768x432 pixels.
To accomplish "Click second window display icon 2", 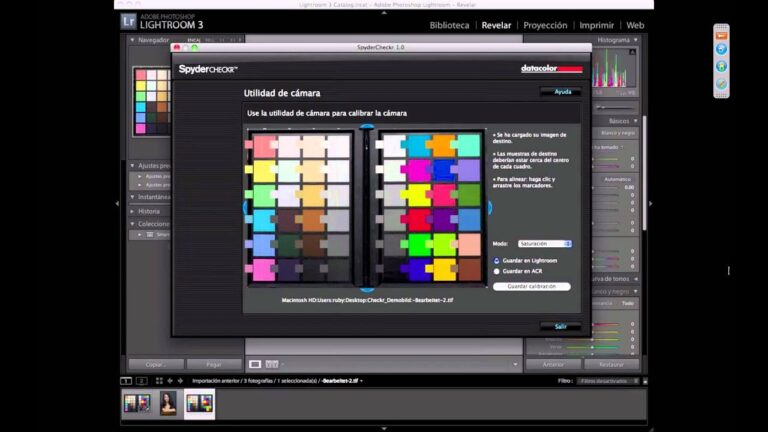I will click(x=142, y=381).
